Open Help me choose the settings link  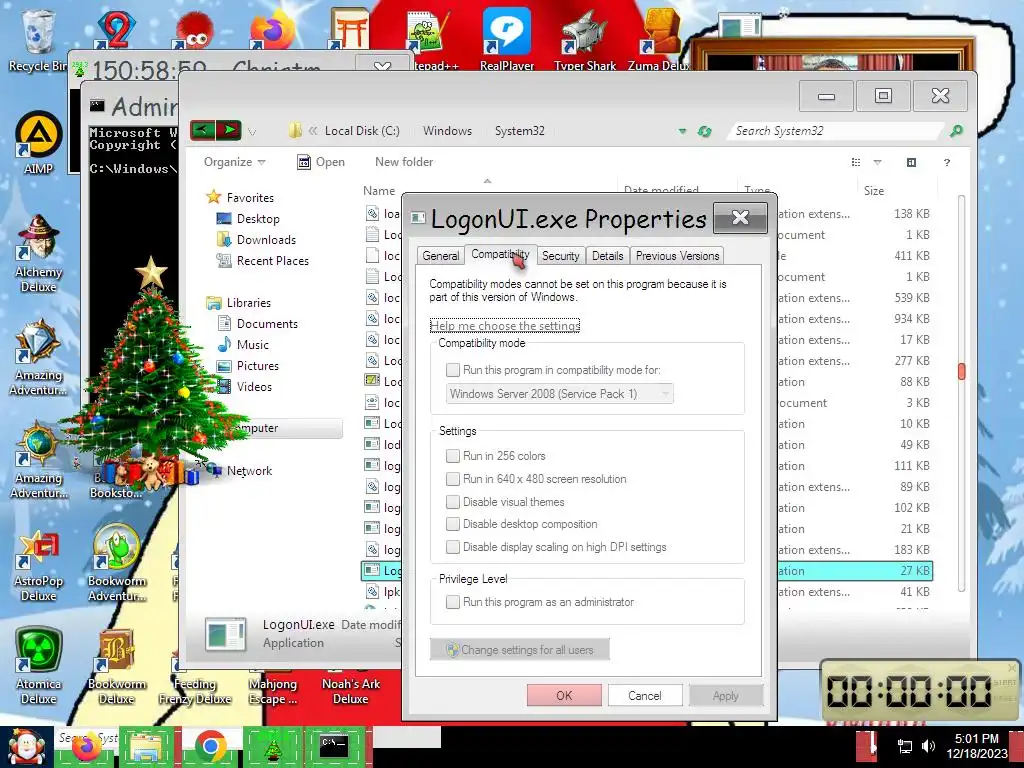pyautogui.click(x=505, y=325)
